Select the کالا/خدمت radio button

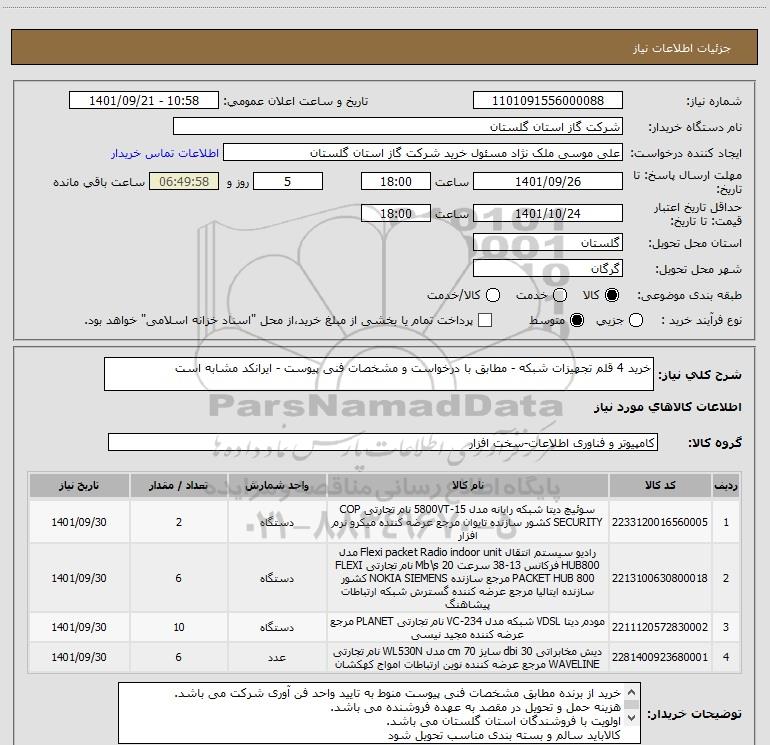tap(493, 295)
